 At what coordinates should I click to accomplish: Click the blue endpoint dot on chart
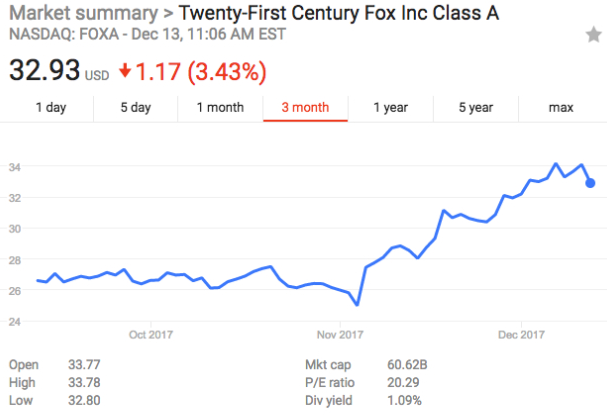[590, 183]
